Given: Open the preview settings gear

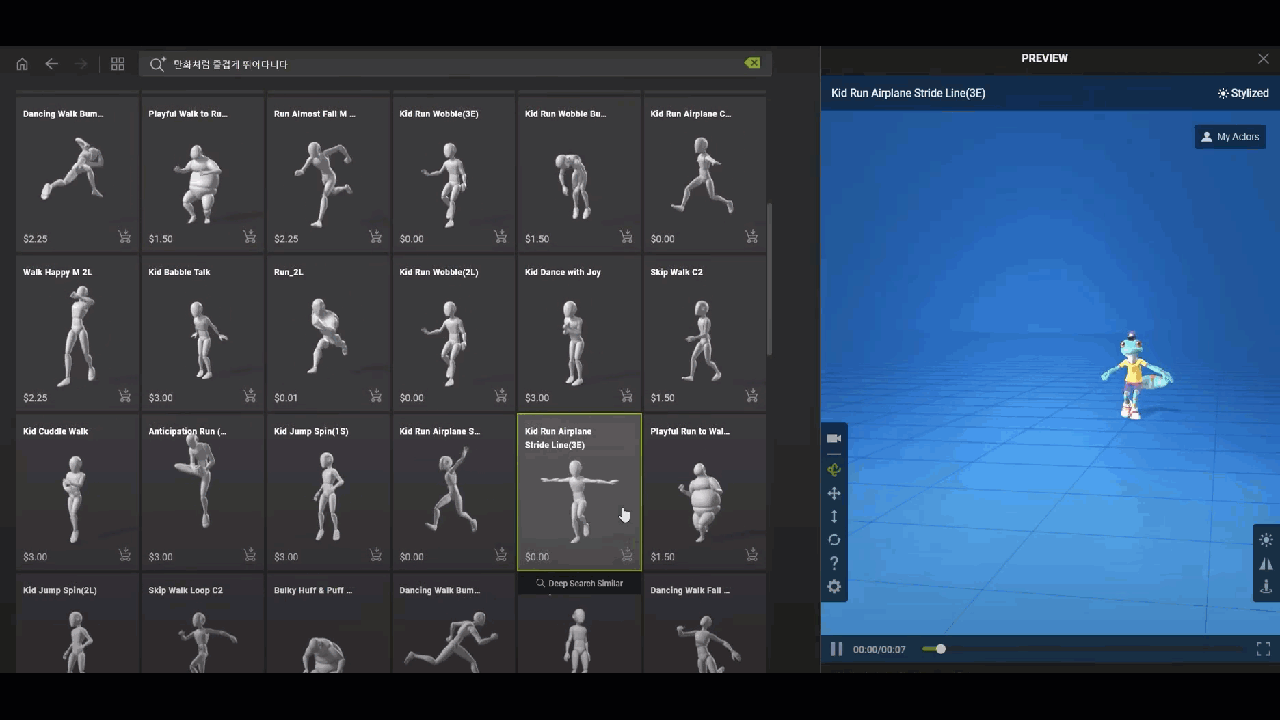Looking at the screenshot, I should [x=834, y=587].
